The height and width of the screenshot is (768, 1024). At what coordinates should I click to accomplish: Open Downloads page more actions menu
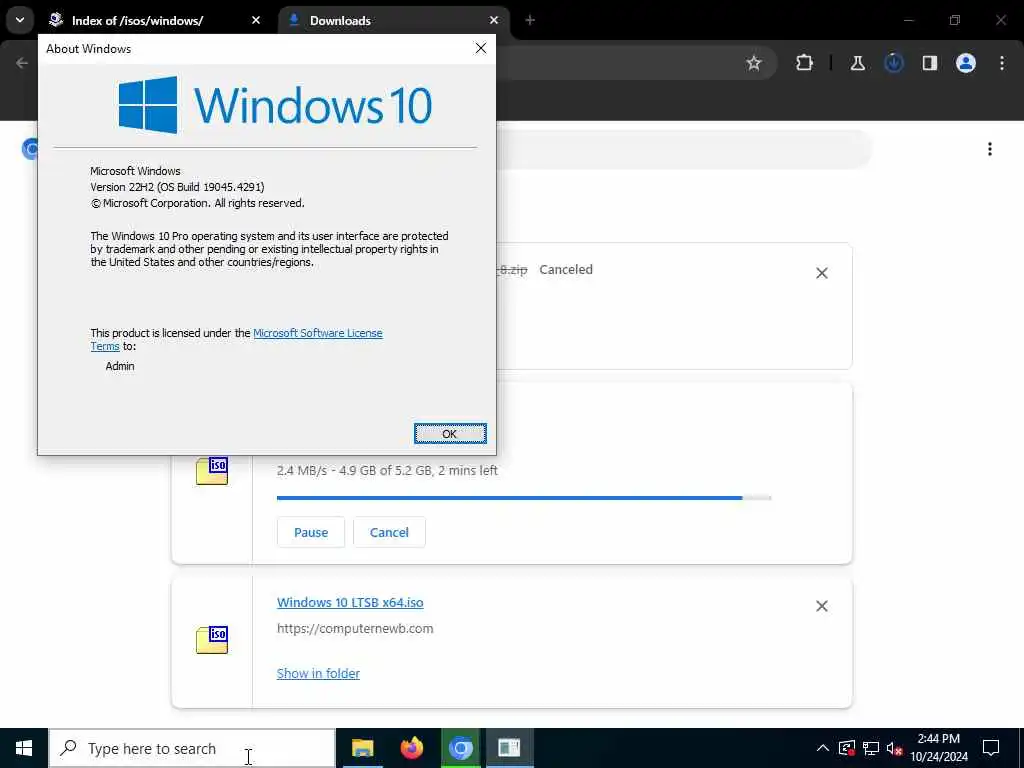990,149
